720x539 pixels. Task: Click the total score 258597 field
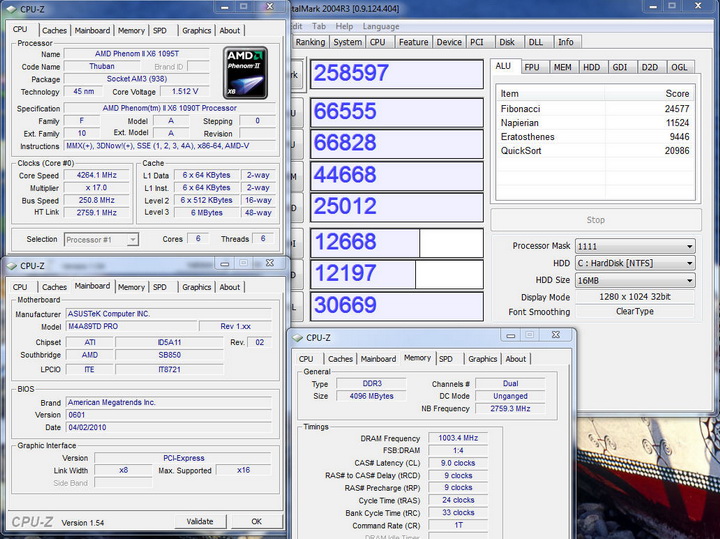397,73
